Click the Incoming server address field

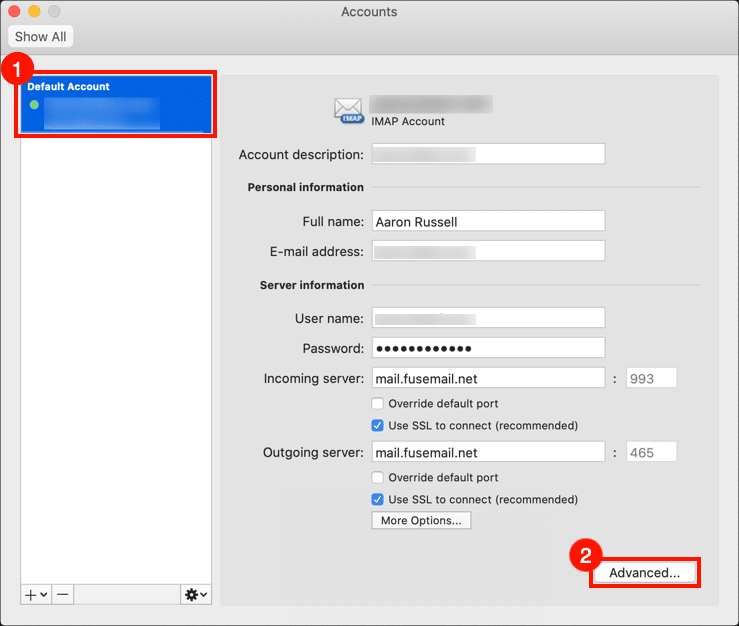point(488,378)
